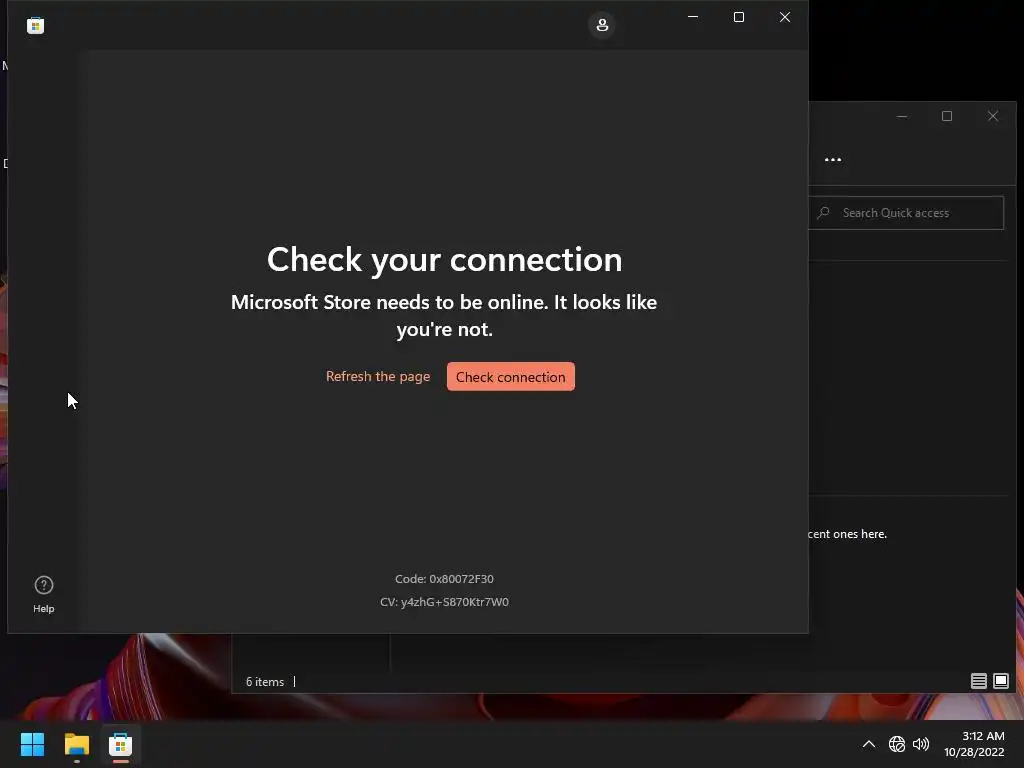Screen dimensions: 1024x768
Task: Click the Refresh the page link
Action: [377, 376]
